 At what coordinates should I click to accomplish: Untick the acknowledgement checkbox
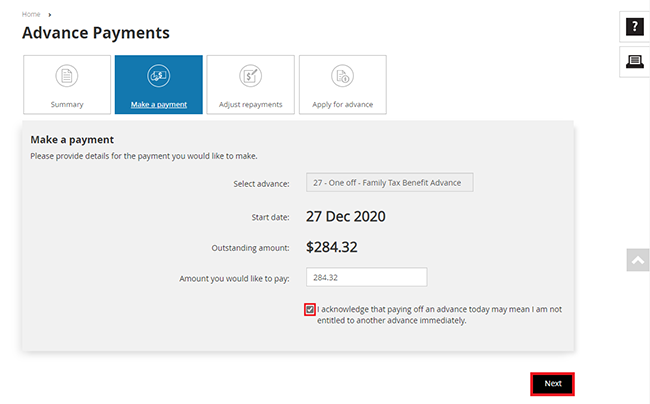click(x=310, y=310)
